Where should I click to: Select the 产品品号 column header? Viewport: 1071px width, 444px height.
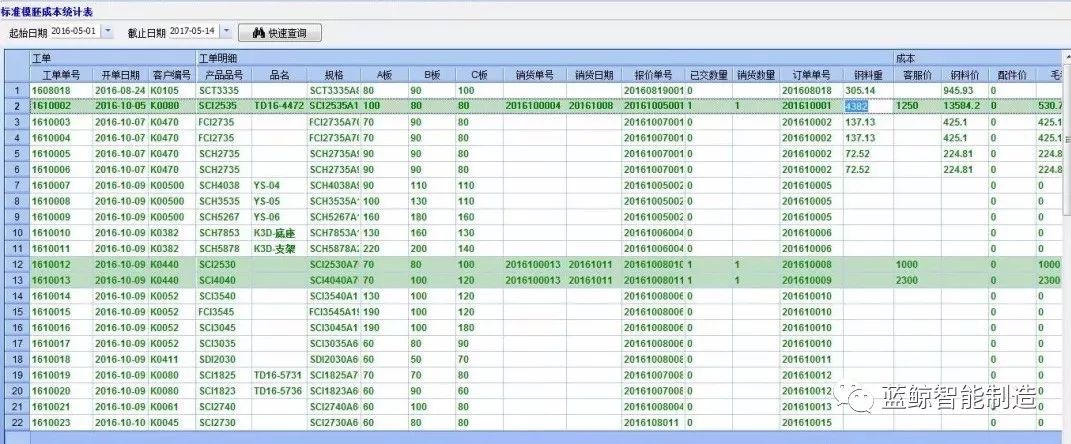click(223, 75)
